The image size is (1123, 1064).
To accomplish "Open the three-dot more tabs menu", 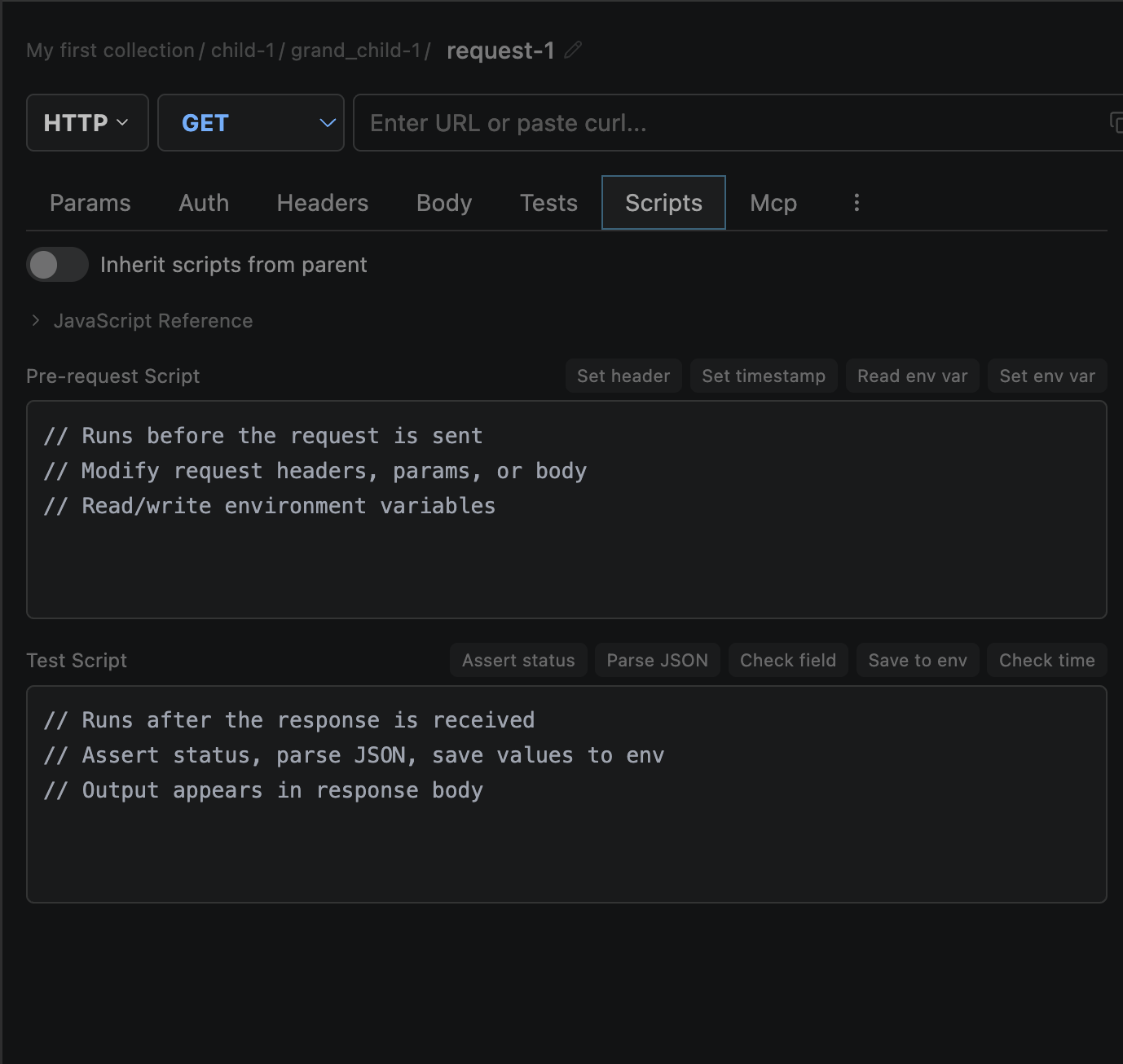I will point(856,203).
